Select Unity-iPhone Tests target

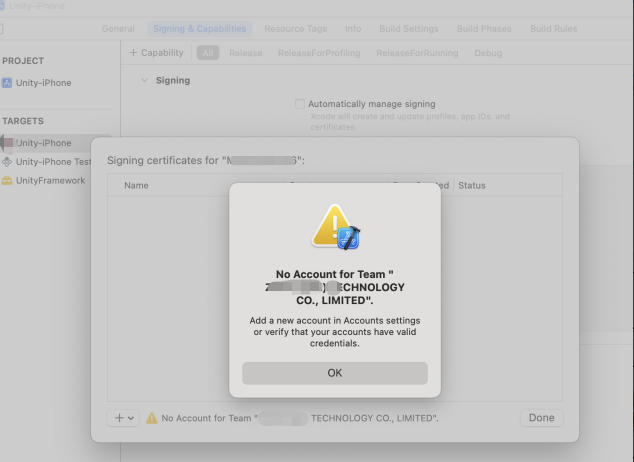coord(53,162)
